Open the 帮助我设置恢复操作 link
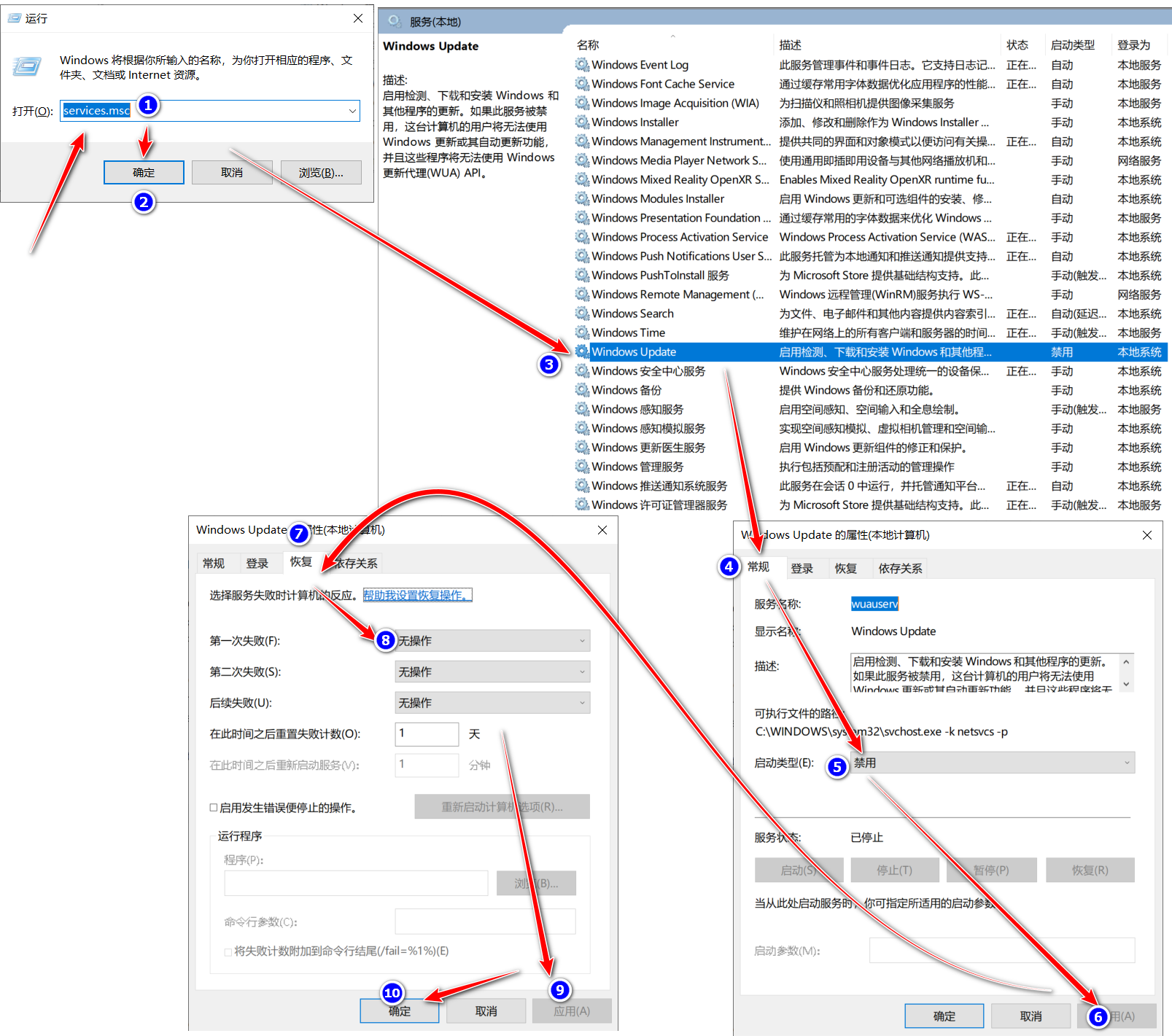Image resolution: width=1172 pixels, height=1036 pixels. coord(418,596)
